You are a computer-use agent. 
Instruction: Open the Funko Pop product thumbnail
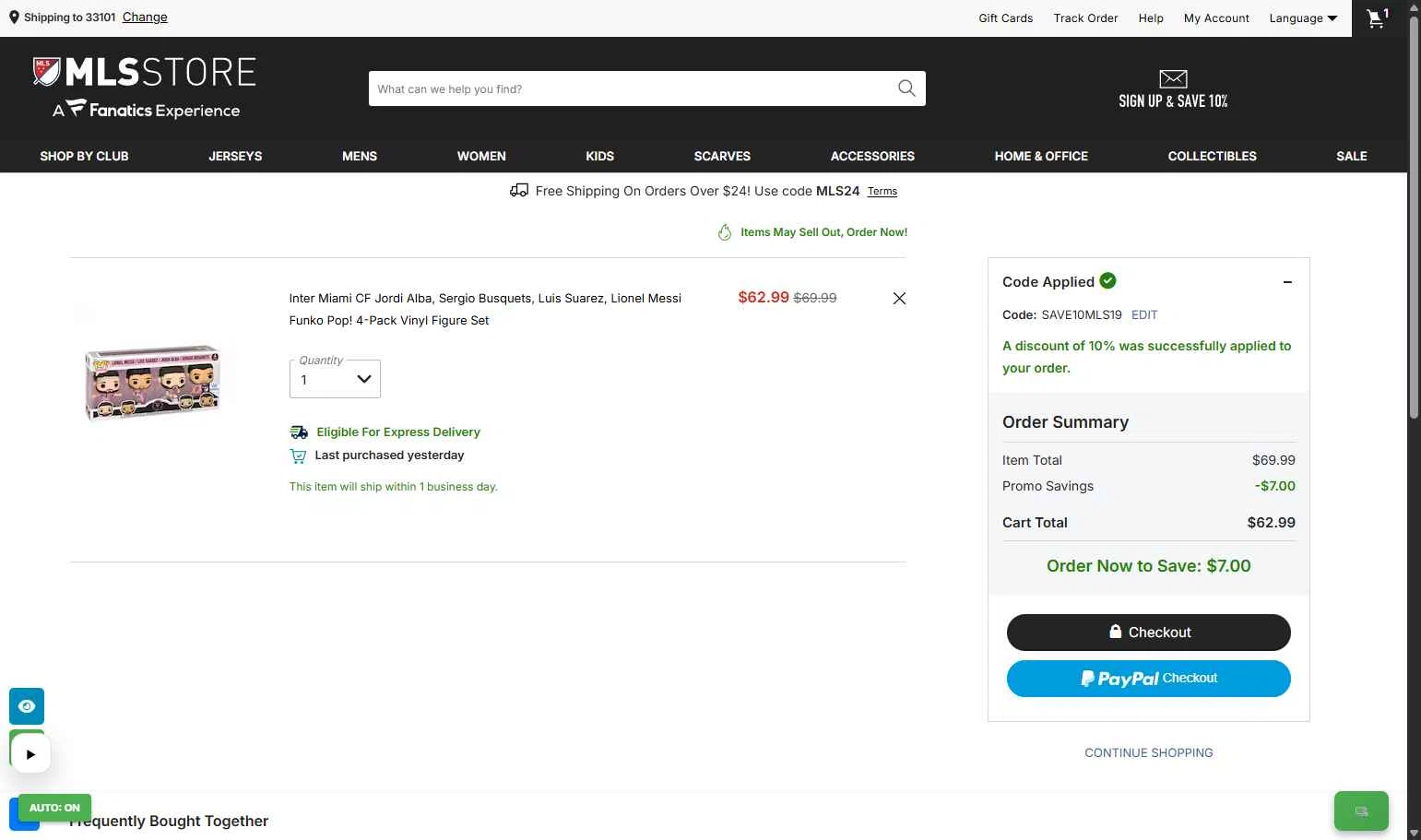152,383
